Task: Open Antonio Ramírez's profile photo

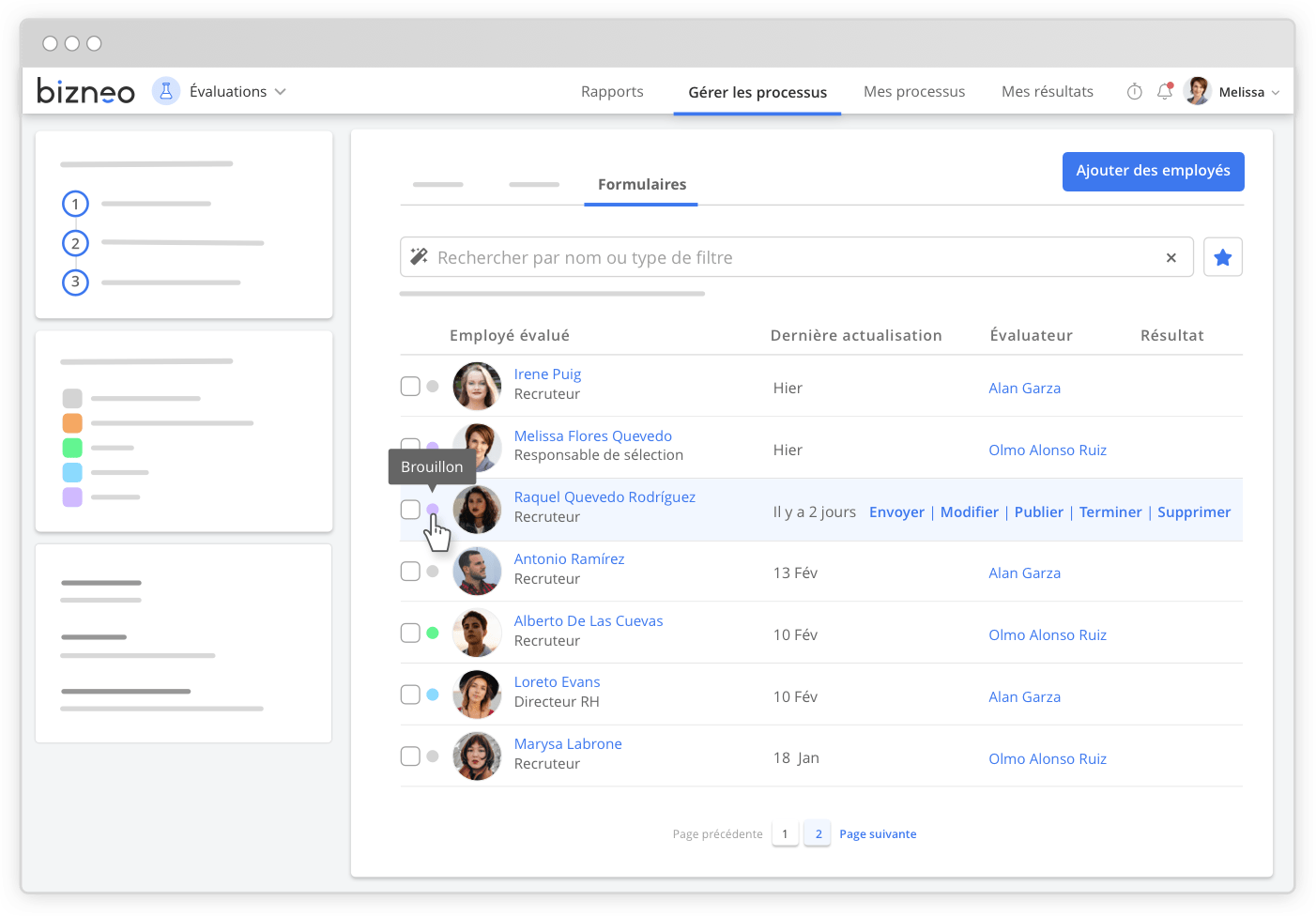Action: 477,571
